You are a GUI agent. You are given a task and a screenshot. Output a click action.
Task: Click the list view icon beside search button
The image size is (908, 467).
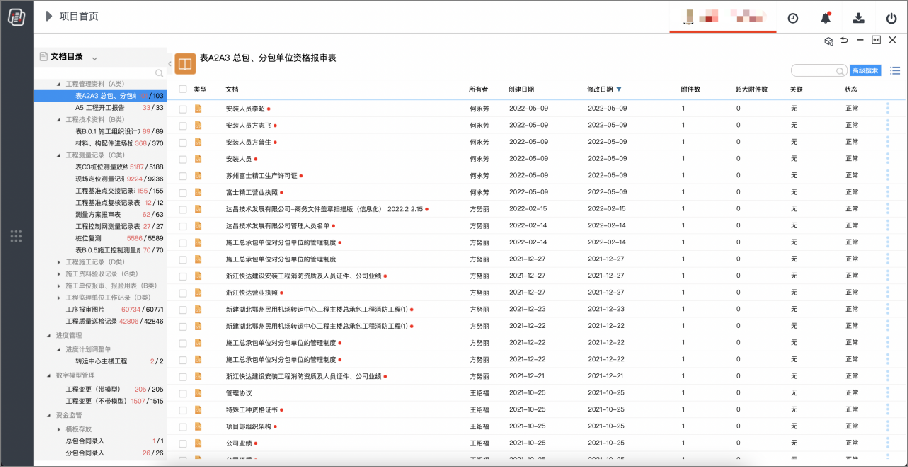tap(894, 71)
